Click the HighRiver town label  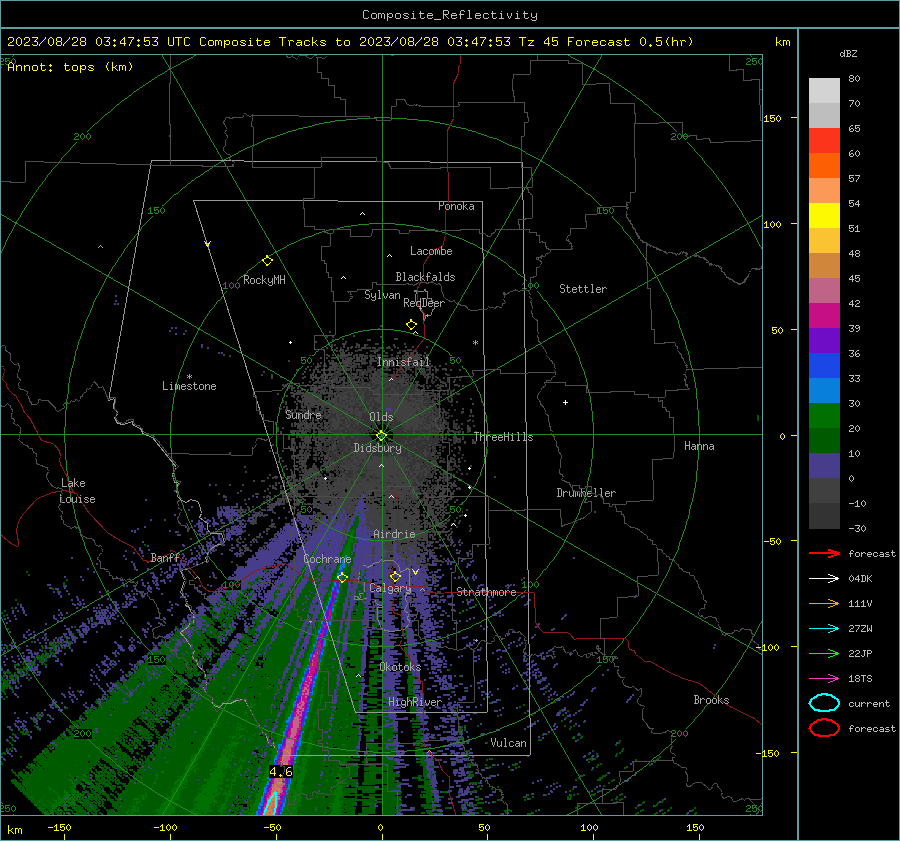pyautogui.click(x=415, y=702)
